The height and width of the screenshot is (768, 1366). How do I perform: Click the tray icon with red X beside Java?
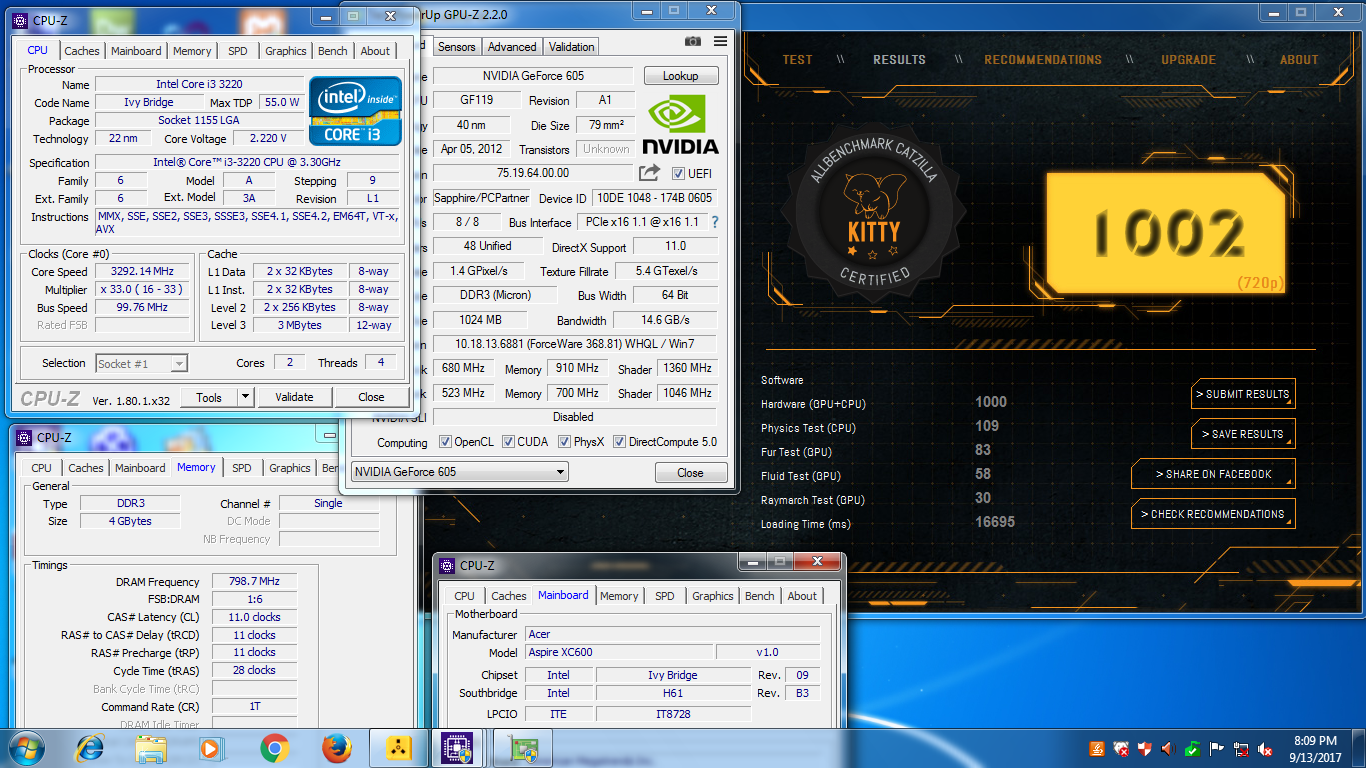click(1121, 749)
